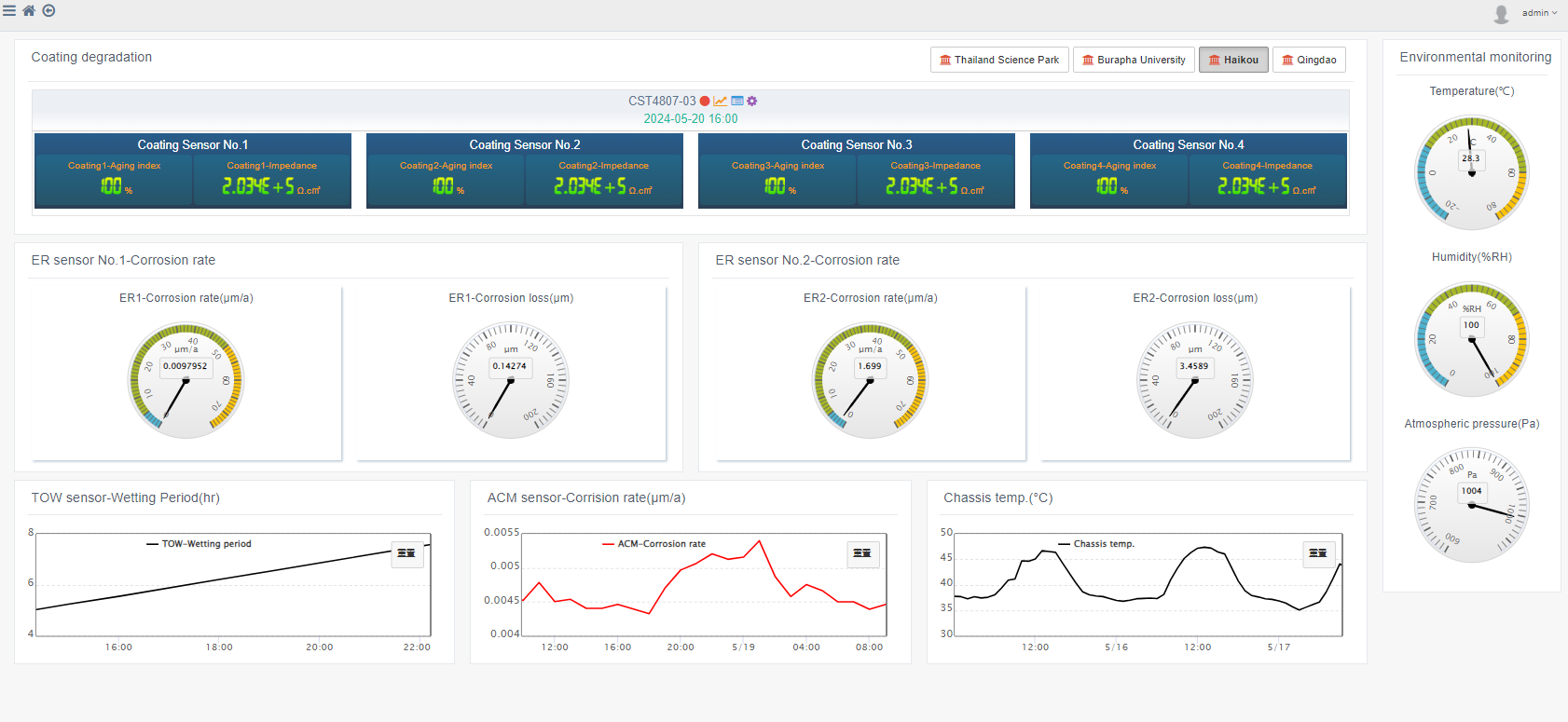Click the circular back arrow icon
1568x722 pixels.
click(x=48, y=11)
